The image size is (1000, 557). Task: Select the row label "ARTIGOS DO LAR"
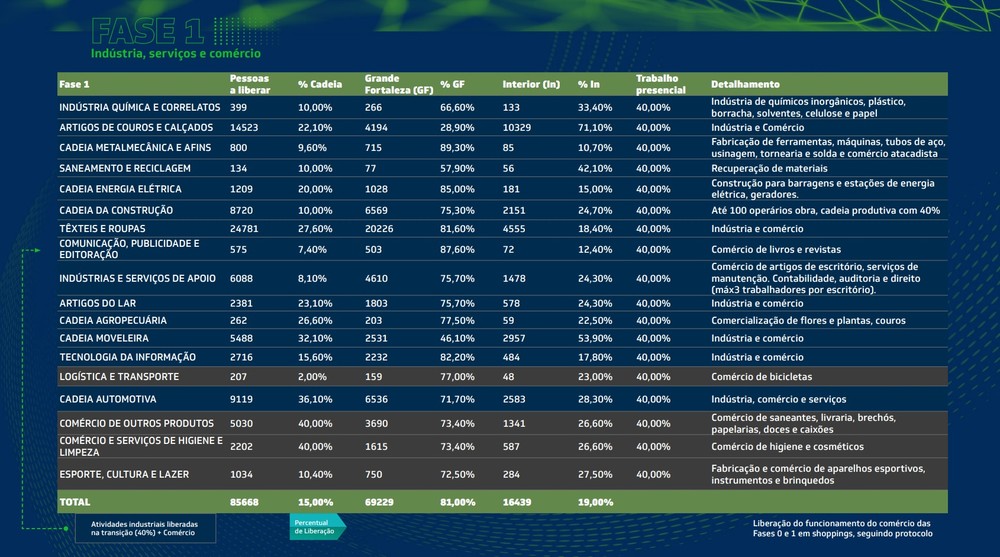coord(97,303)
